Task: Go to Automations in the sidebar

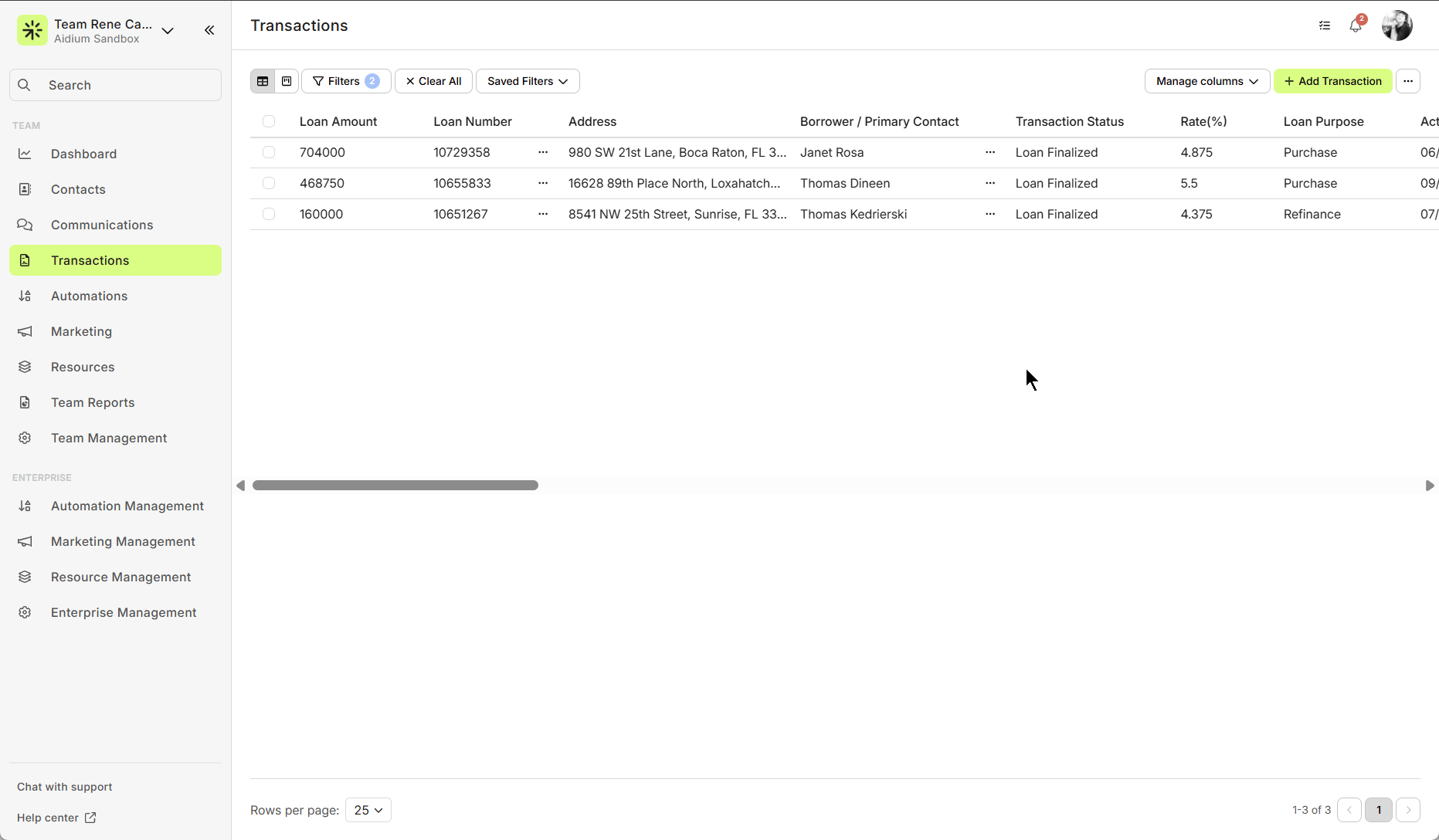Action: pyautogui.click(x=89, y=296)
